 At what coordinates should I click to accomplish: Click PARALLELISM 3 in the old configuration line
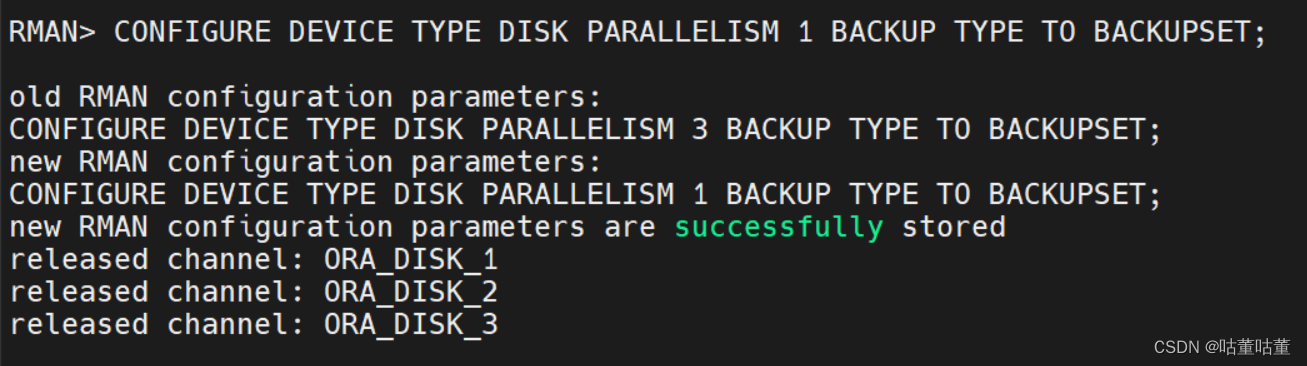(560, 130)
